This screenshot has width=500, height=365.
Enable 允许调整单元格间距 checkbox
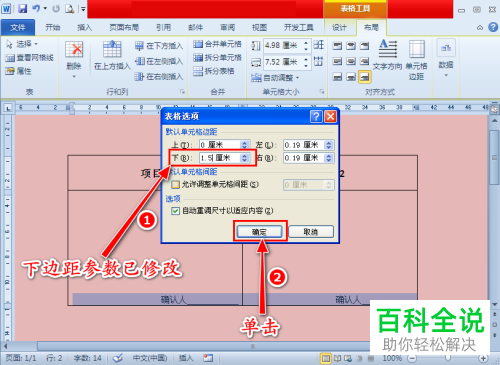[175, 184]
